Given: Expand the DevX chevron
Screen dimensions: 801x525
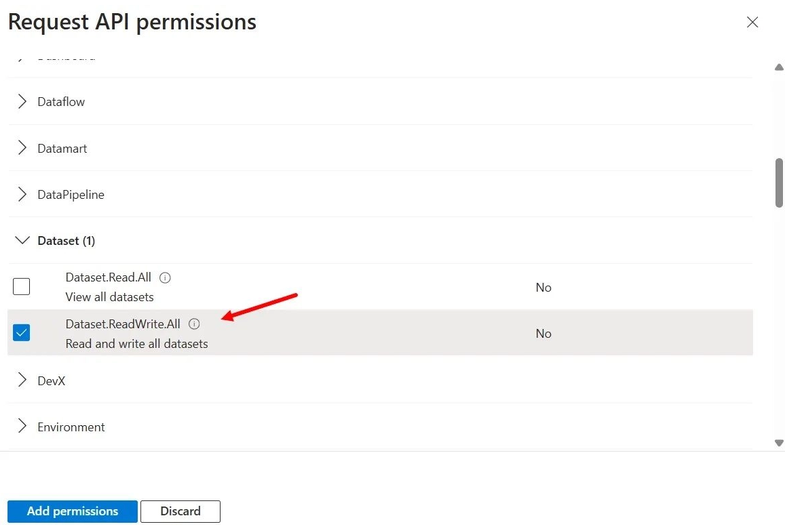Looking at the screenshot, I should [x=22, y=380].
